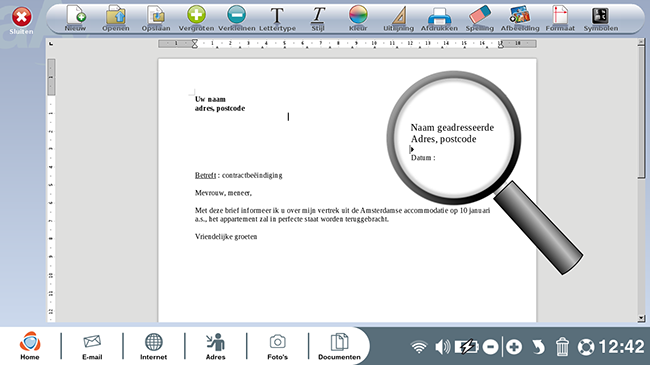650x365 pixels.
Task: Save the document with Opslaan
Action: pyautogui.click(x=156, y=19)
